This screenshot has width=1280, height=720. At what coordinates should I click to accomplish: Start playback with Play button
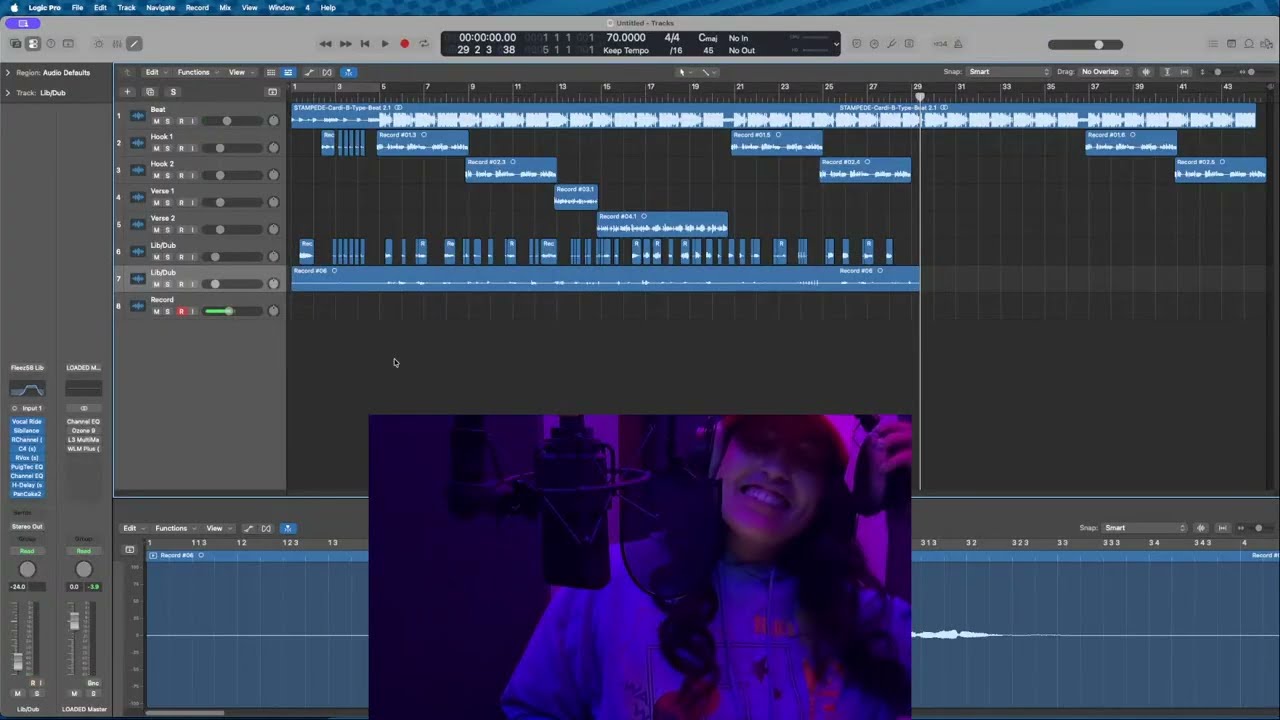pyautogui.click(x=385, y=44)
